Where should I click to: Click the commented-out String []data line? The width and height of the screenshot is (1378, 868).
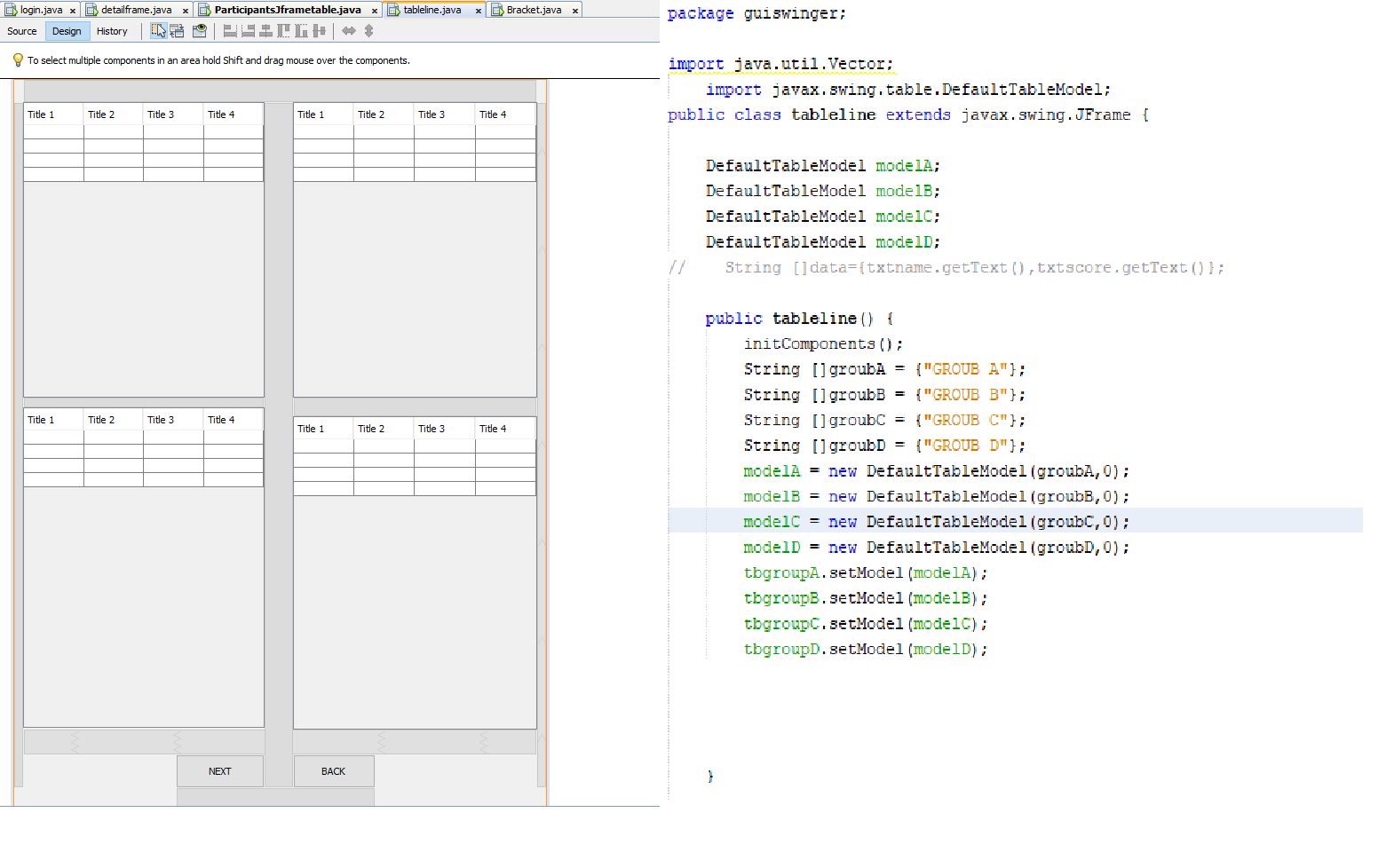point(946,268)
